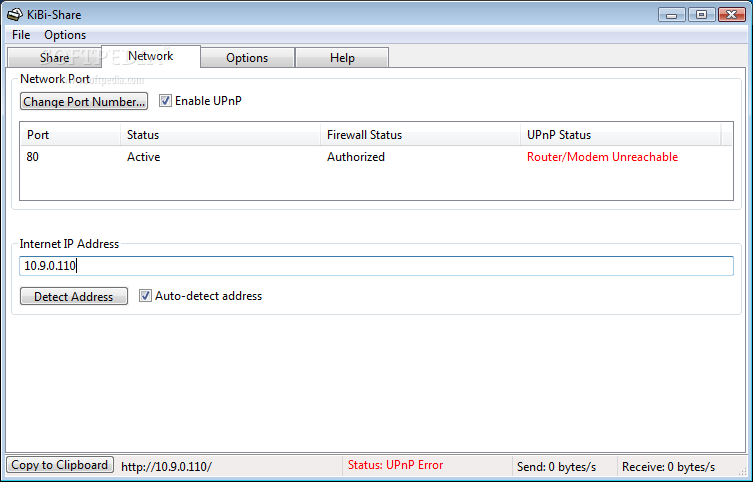Select the Network tab
The height and width of the screenshot is (482, 753).
click(151, 56)
